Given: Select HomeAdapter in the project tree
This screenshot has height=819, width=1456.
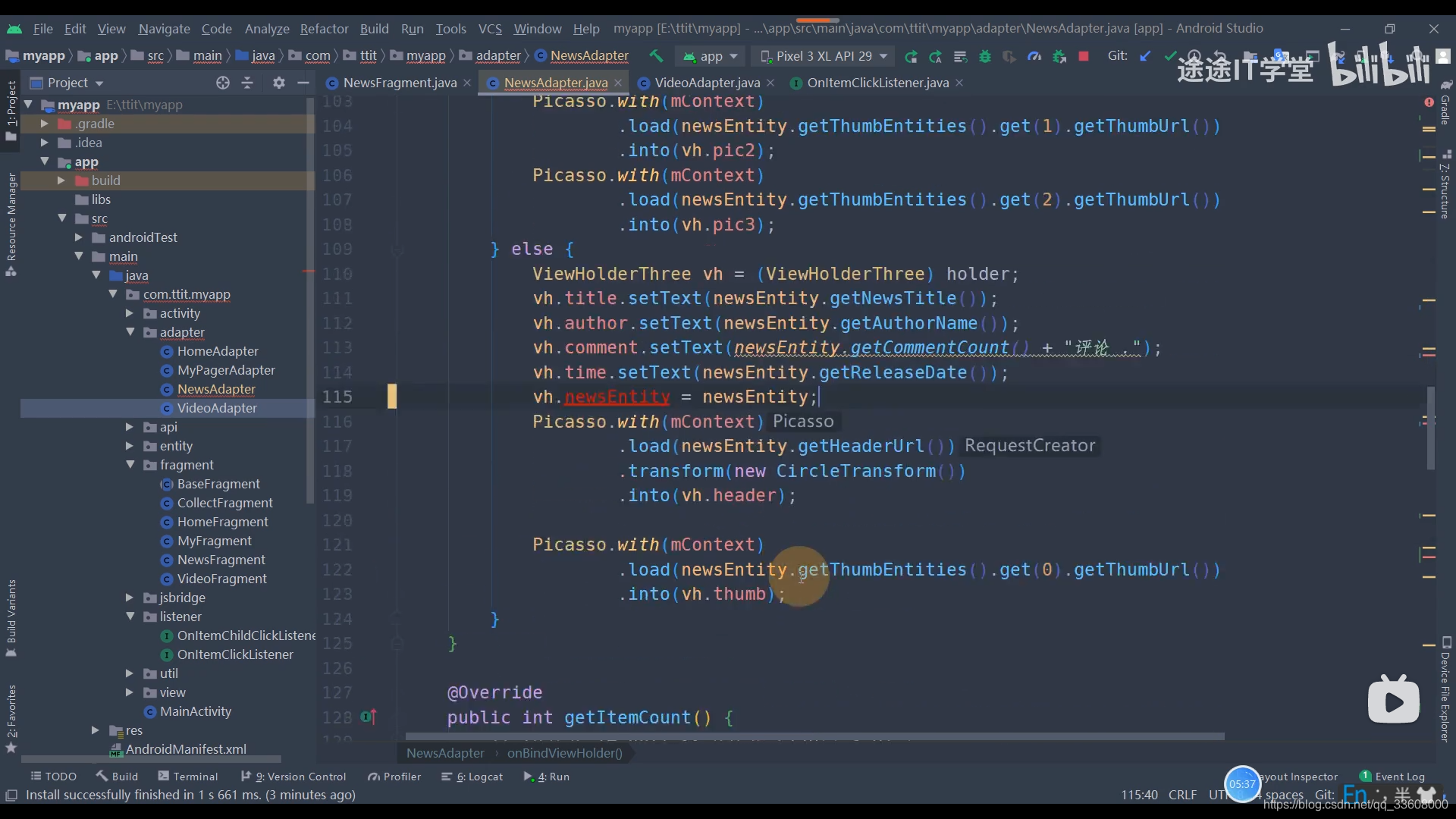Looking at the screenshot, I should coord(218,351).
